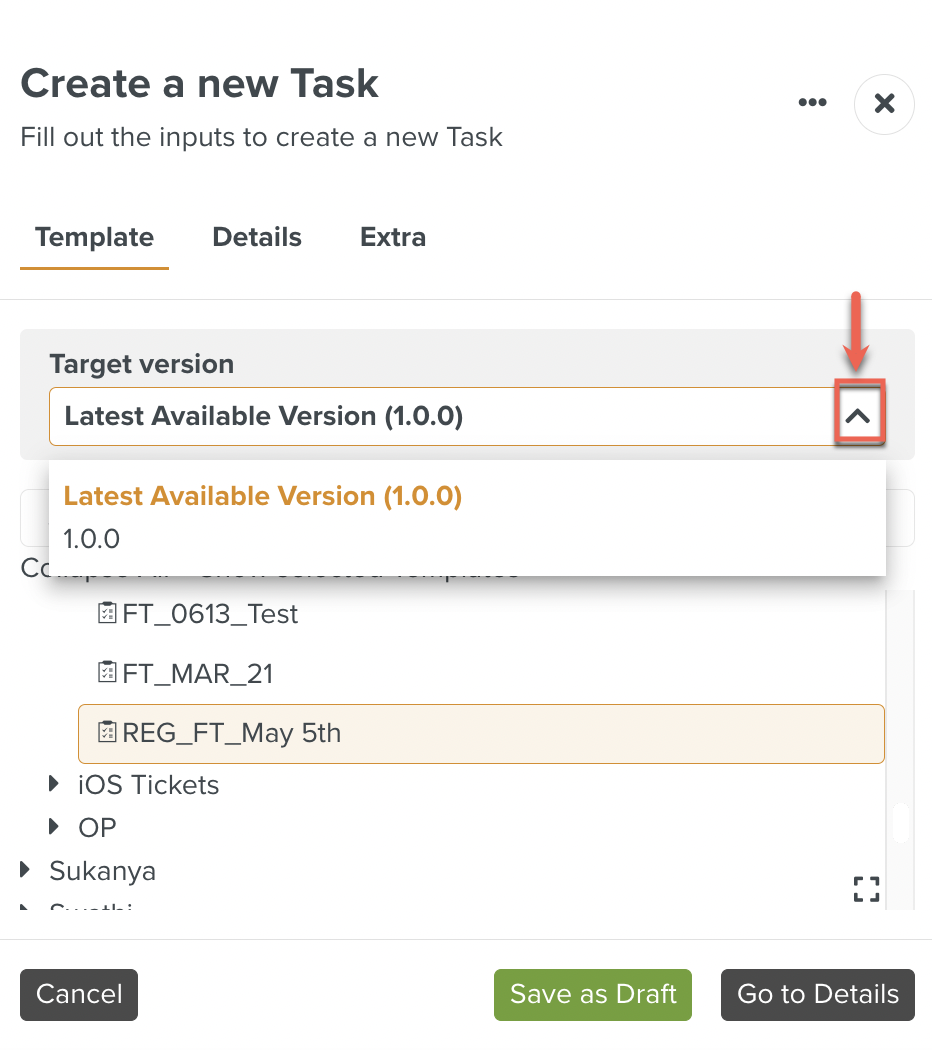This screenshot has height=1050, width=932.
Task: Expand the iOS Tickets folder
Action: [x=54, y=784]
